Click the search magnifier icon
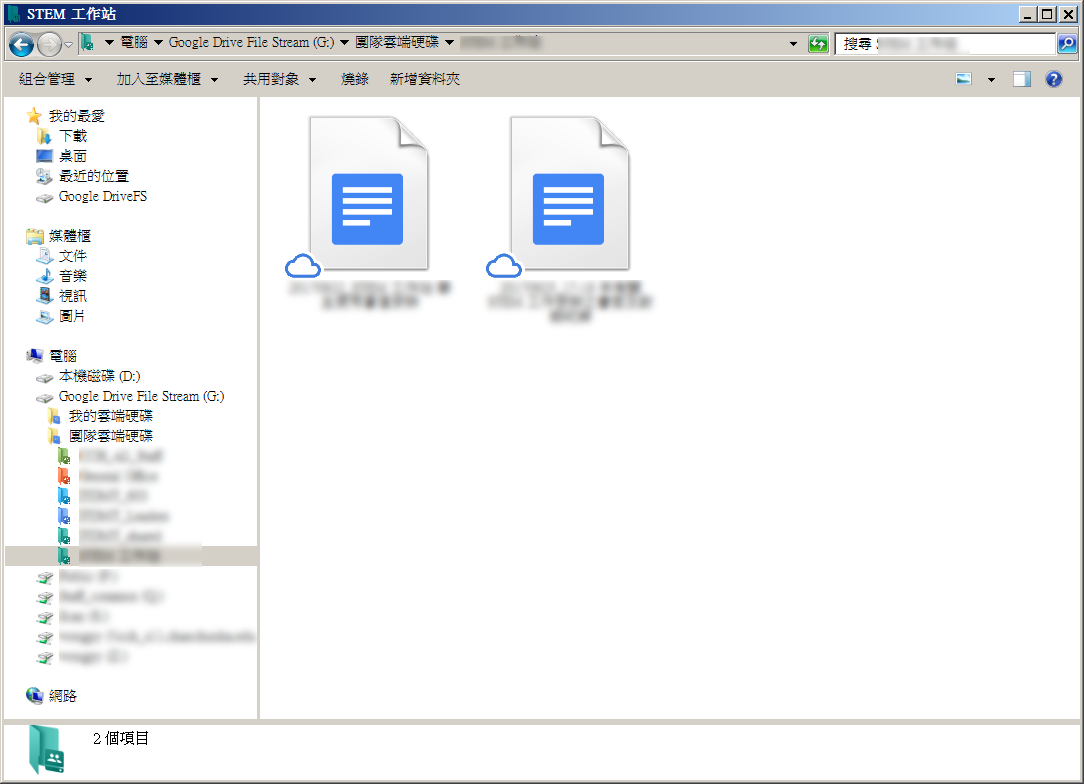Image resolution: width=1084 pixels, height=784 pixels. (1067, 44)
